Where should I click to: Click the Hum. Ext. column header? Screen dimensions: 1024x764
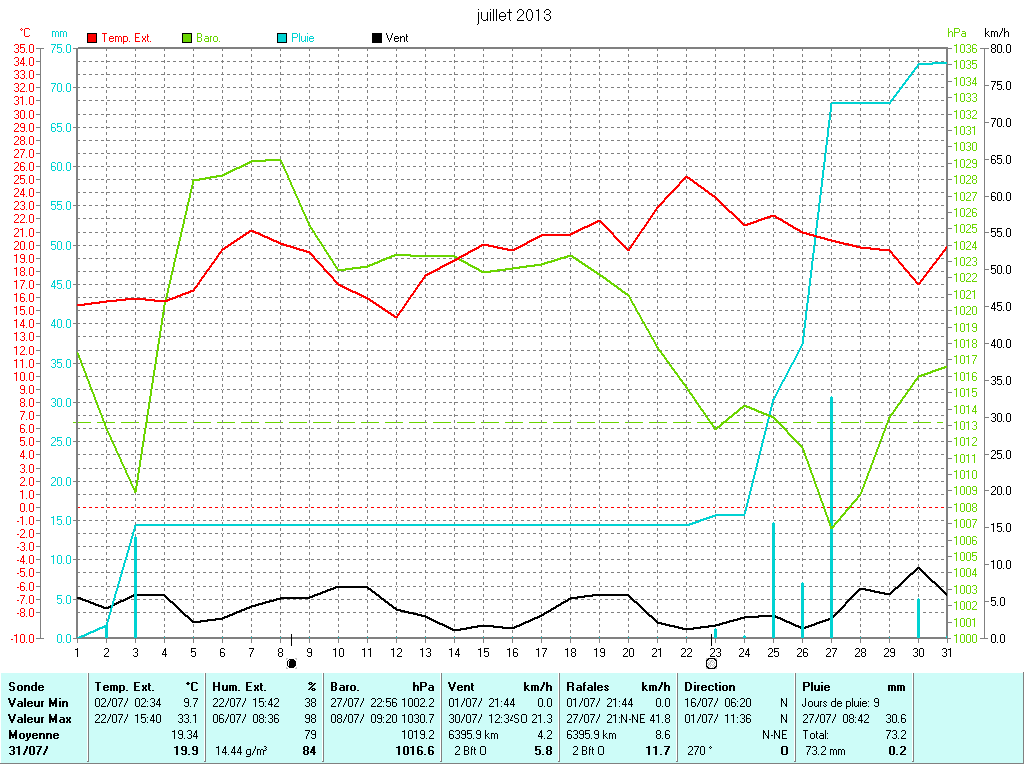[241, 687]
